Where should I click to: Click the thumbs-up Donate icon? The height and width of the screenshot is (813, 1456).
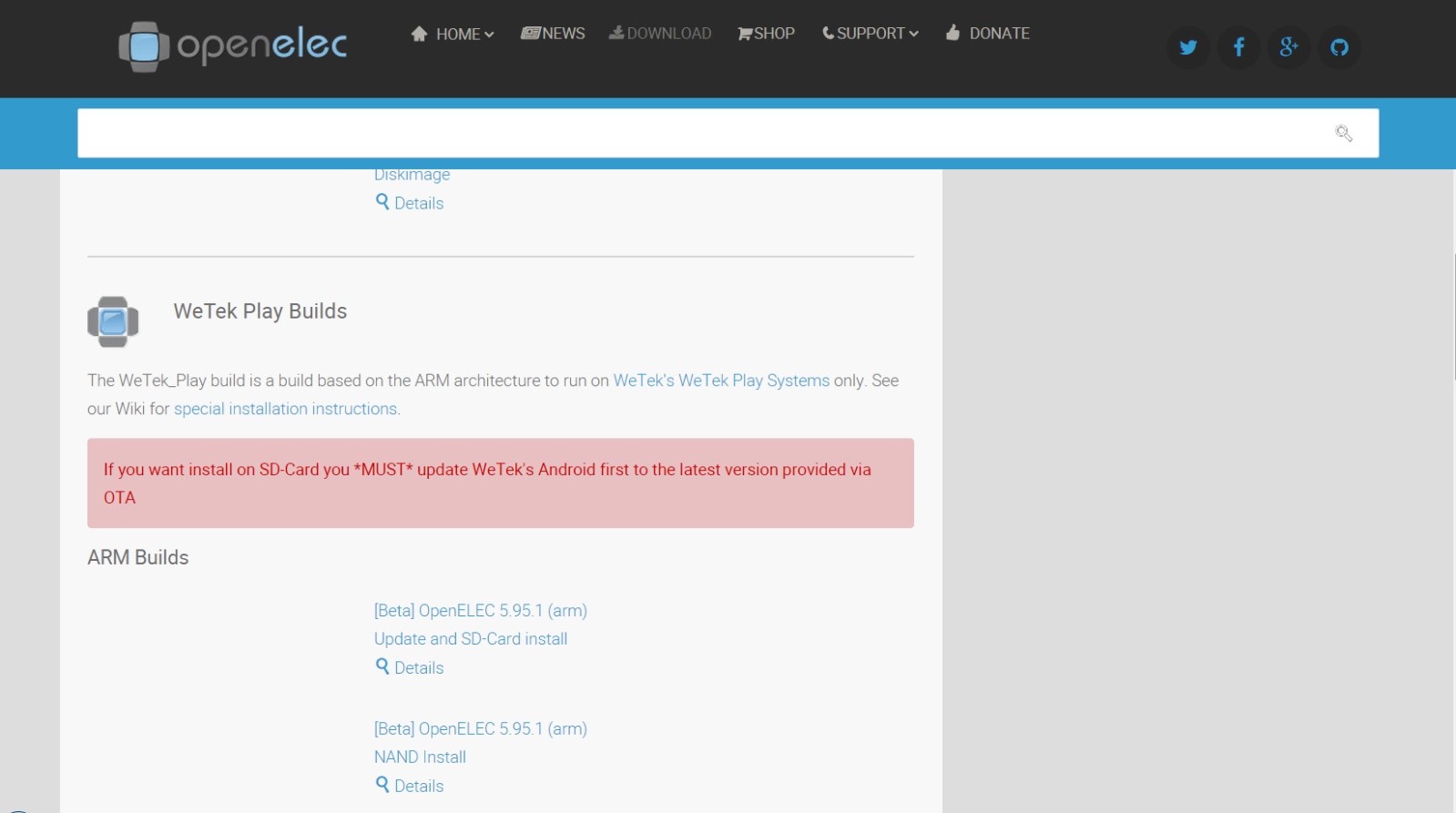952,33
